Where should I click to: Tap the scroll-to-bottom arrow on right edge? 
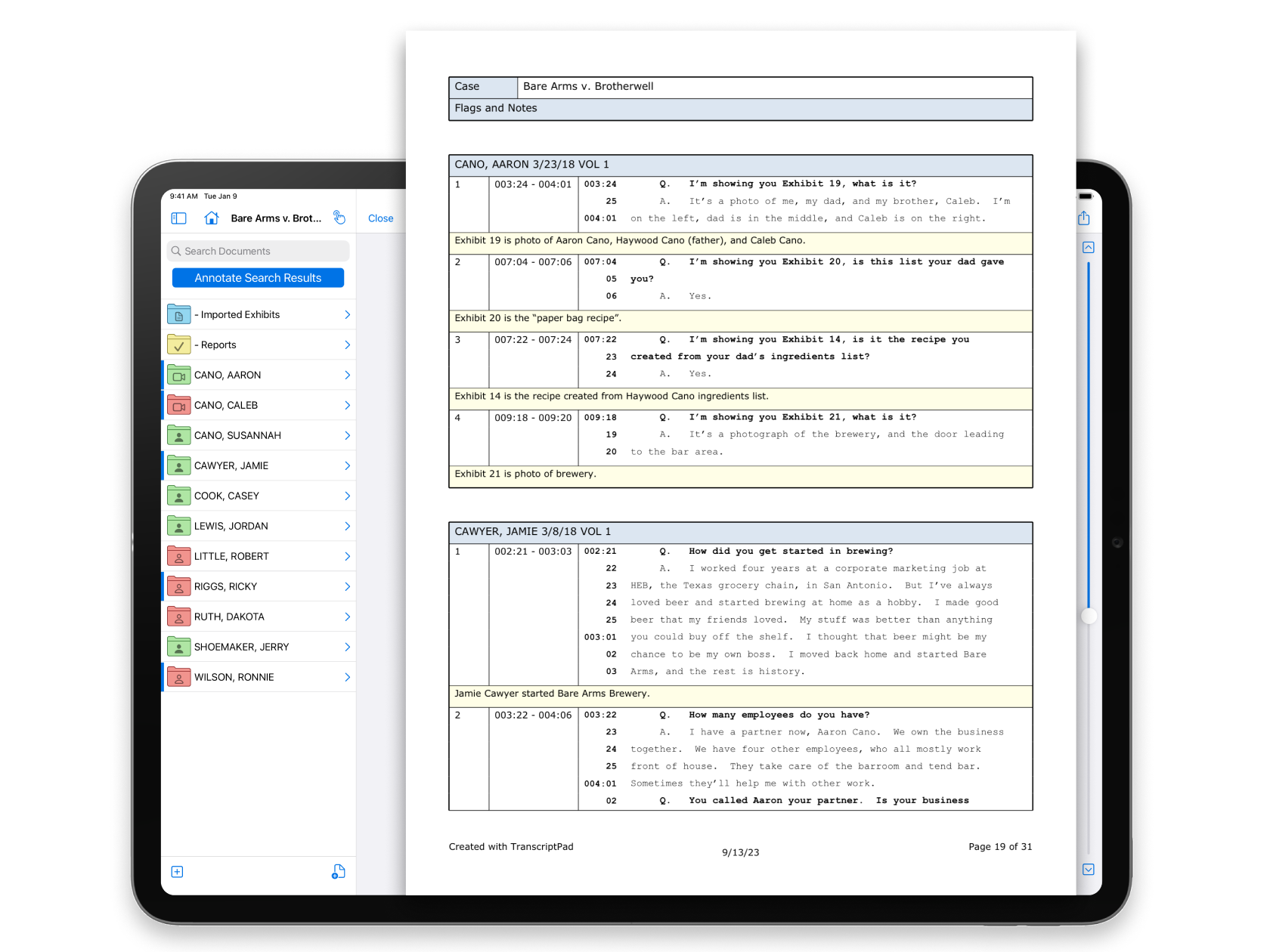click(x=1089, y=869)
